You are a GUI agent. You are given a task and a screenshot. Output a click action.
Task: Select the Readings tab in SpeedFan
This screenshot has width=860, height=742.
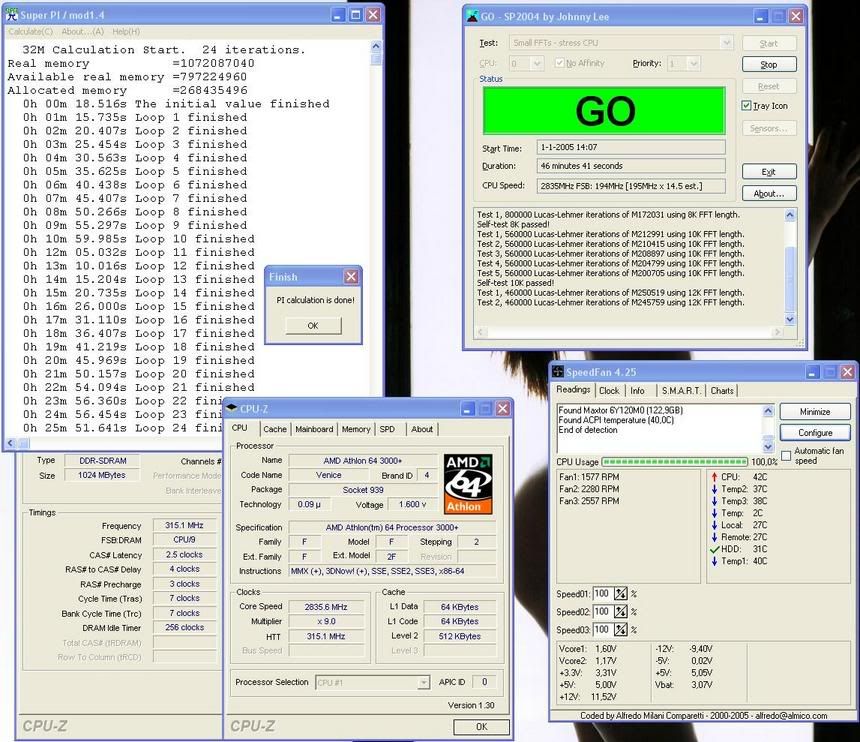(573, 389)
